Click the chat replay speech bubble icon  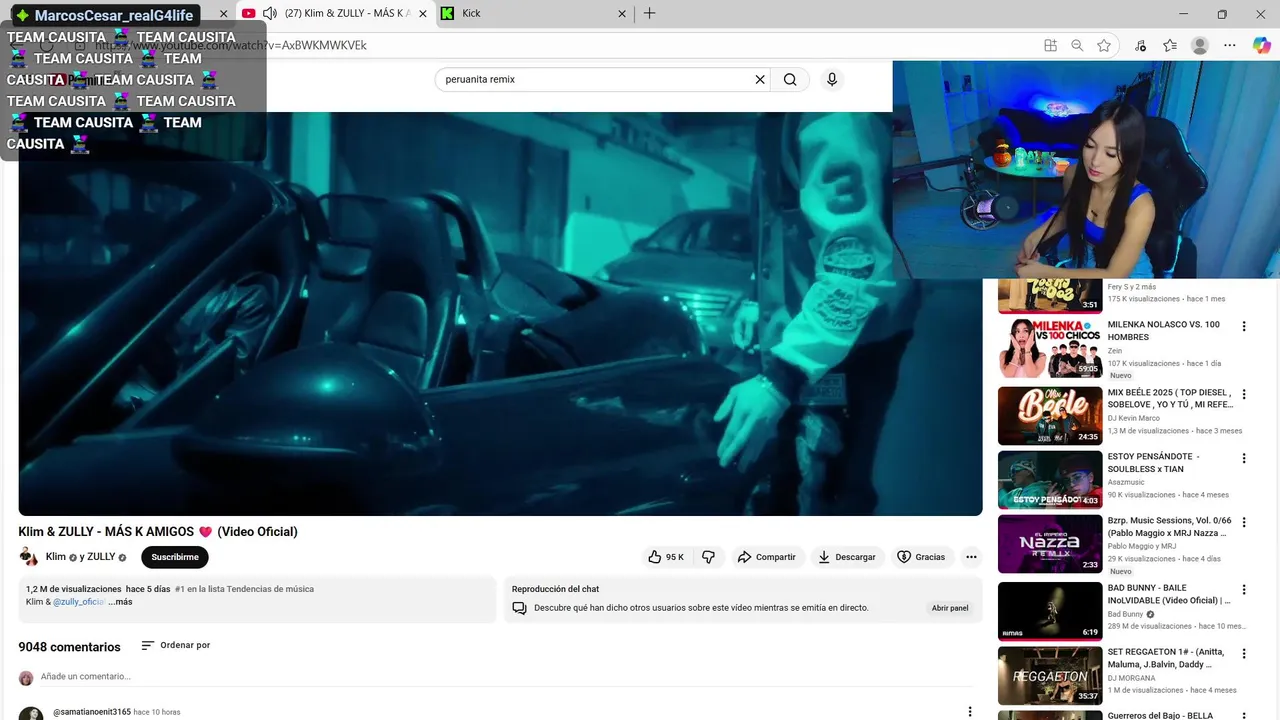(519, 608)
